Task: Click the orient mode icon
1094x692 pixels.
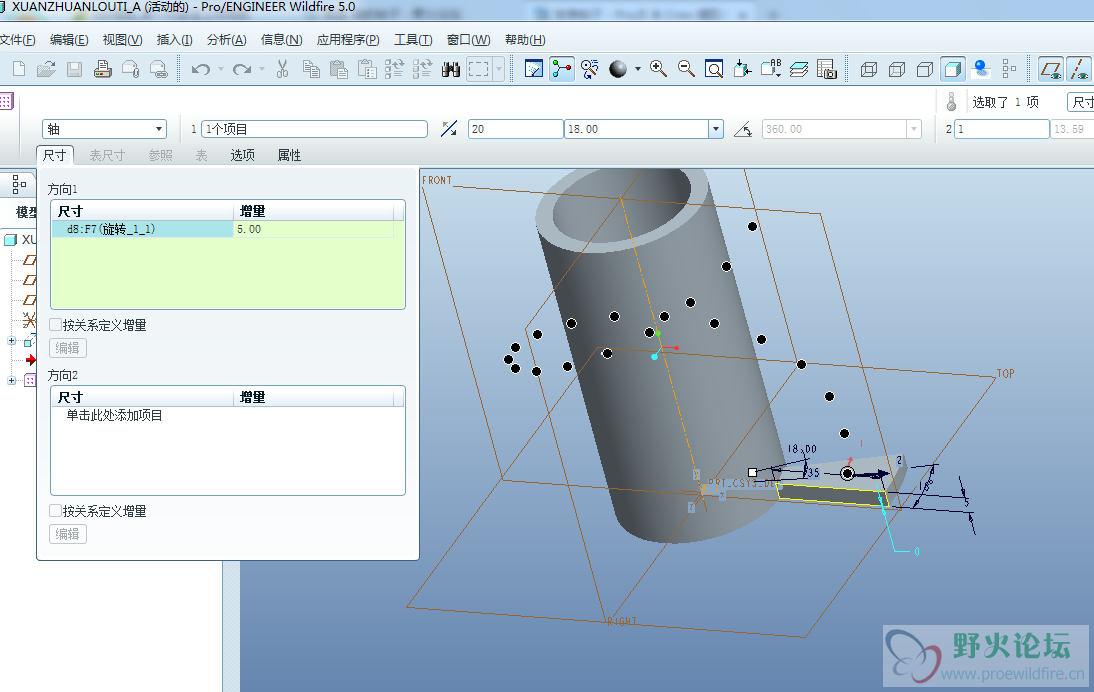Action: point(590,69)
